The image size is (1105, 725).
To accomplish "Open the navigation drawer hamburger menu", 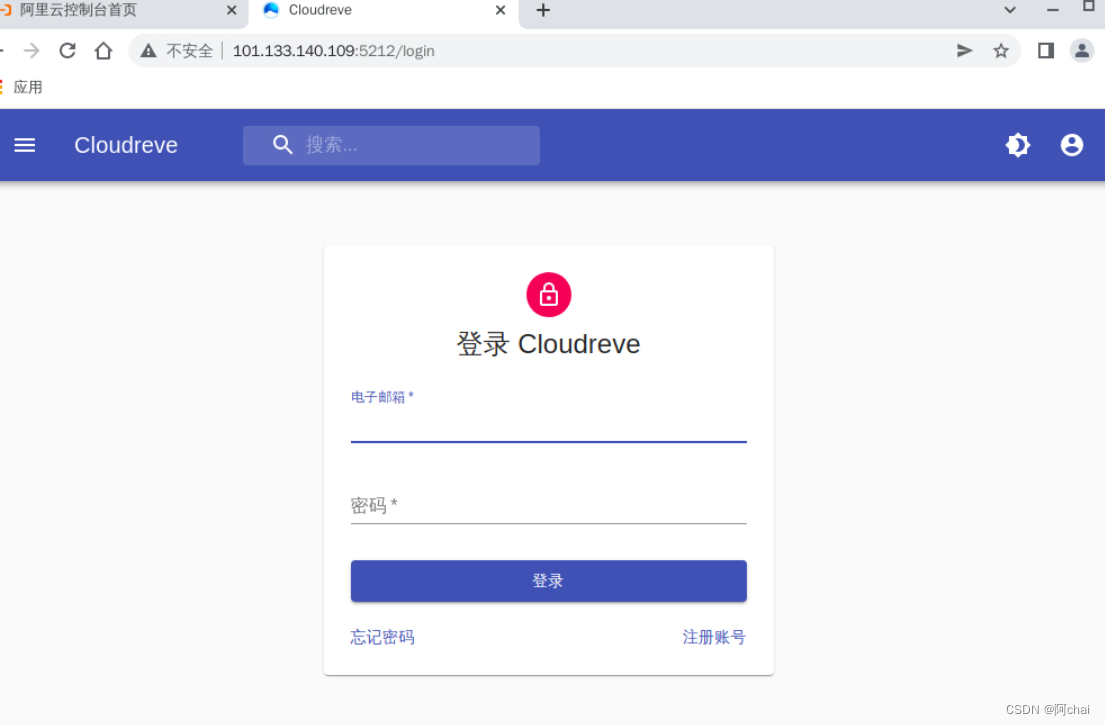I will pyautogui.click(x=24, y=145).
